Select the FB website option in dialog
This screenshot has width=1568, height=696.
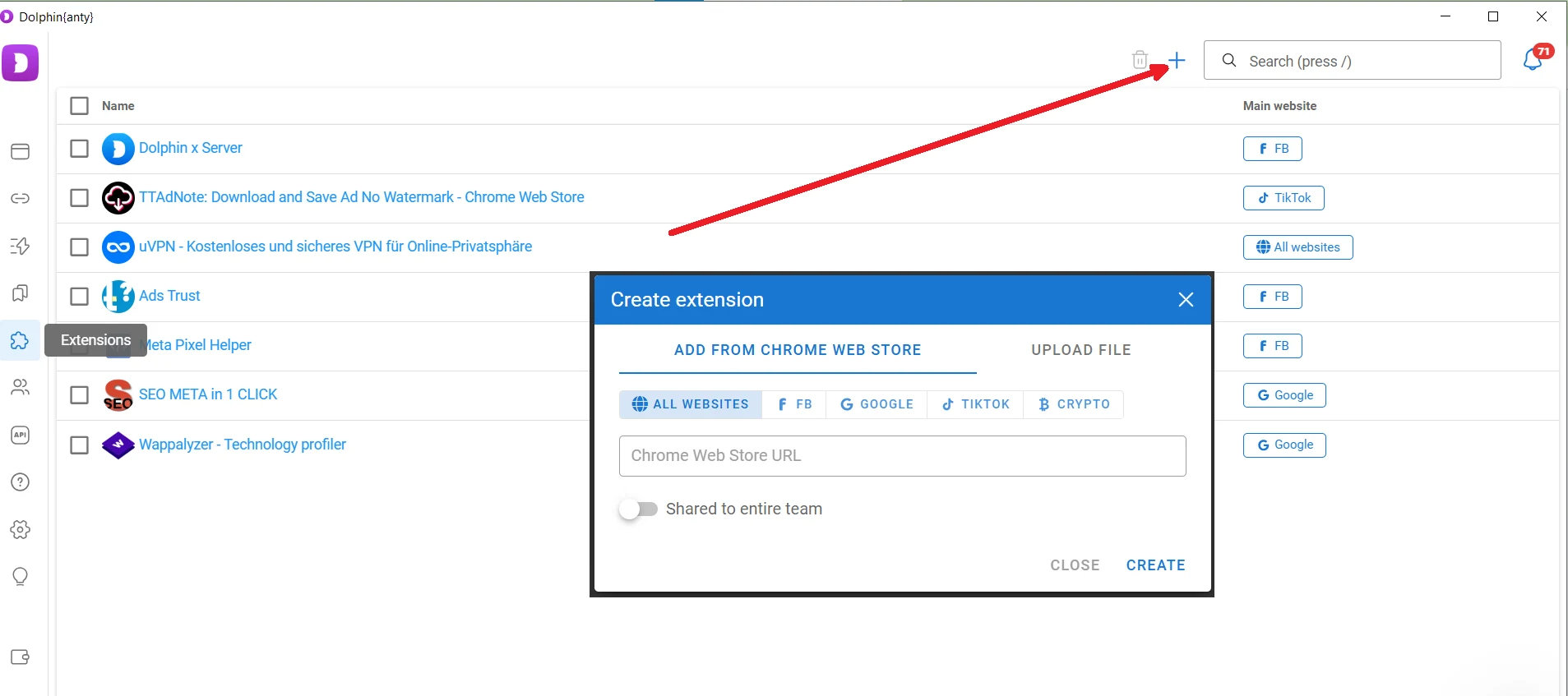[795, 404]
